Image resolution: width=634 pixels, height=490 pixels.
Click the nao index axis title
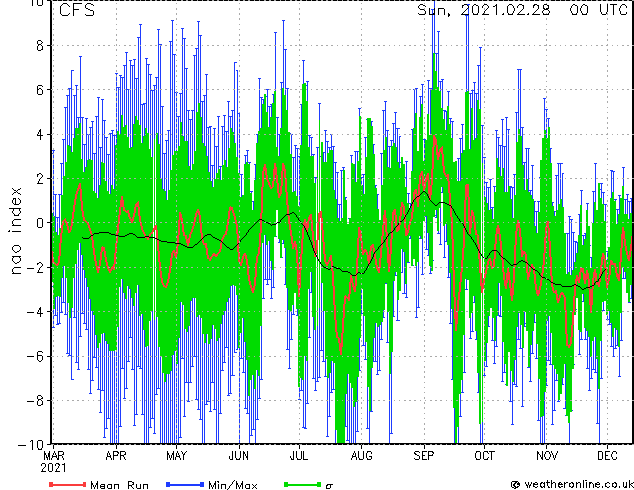[x=15, y=231]
